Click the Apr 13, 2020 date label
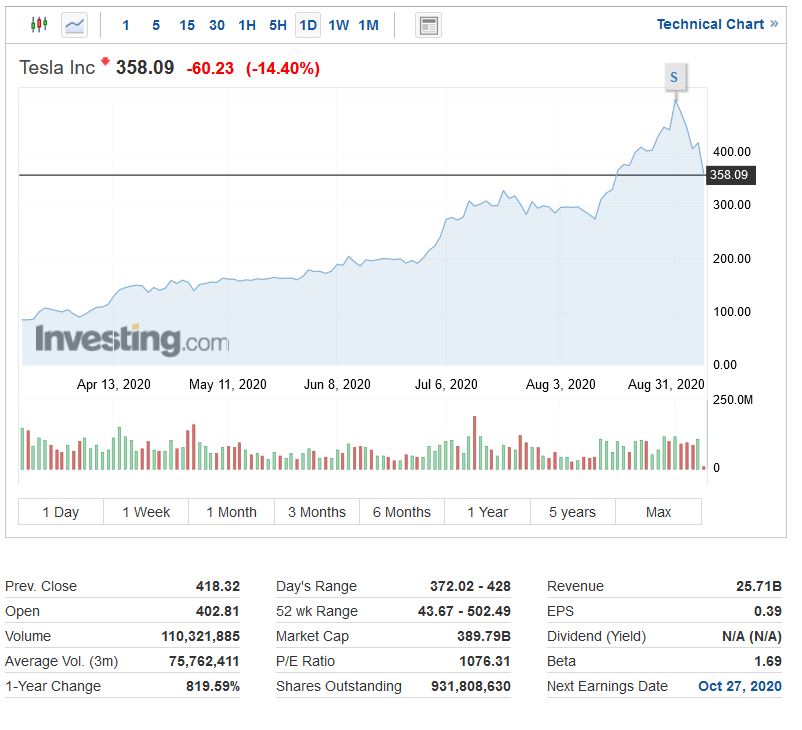802x730 pixels. click(x=114, y=384)
